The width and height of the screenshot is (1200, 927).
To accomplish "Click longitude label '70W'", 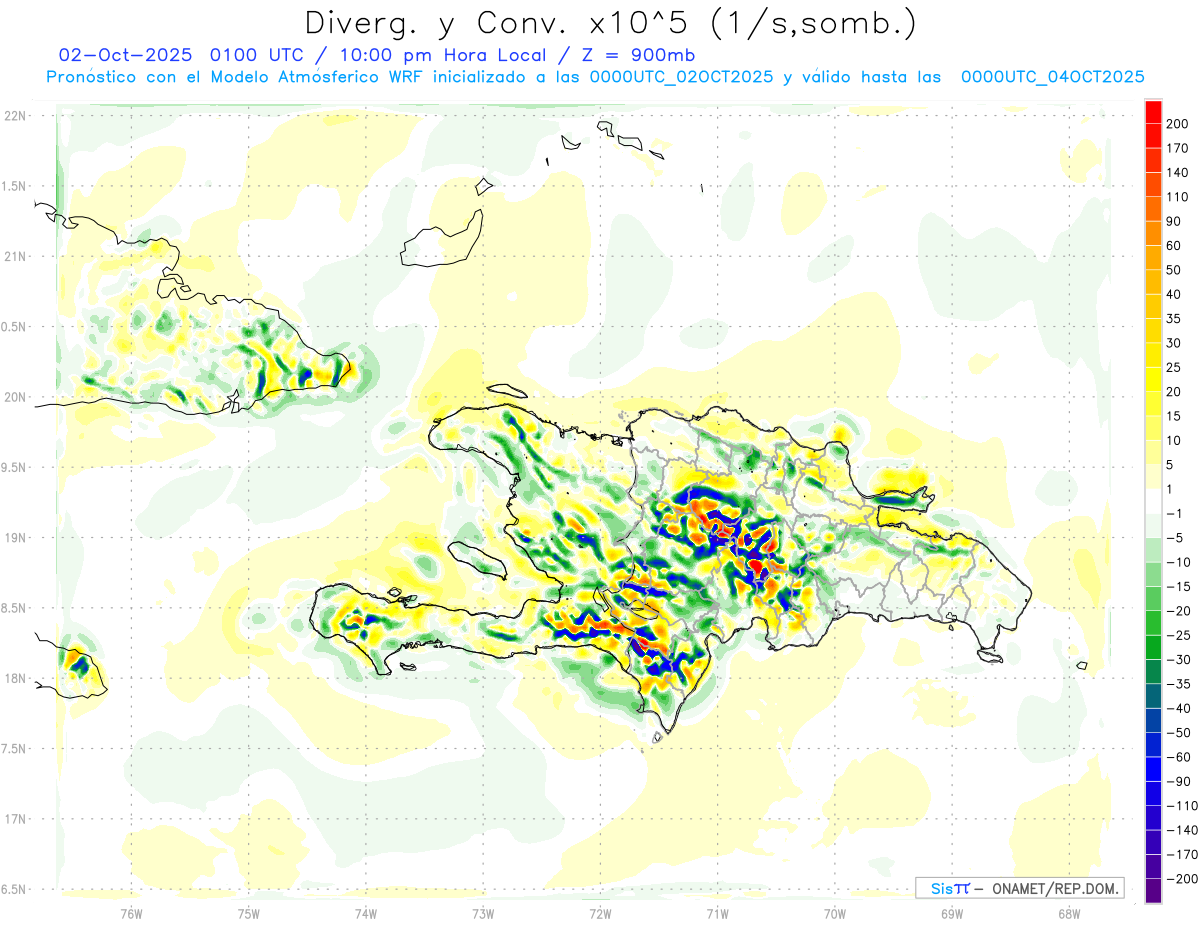I will pos(834,912).
